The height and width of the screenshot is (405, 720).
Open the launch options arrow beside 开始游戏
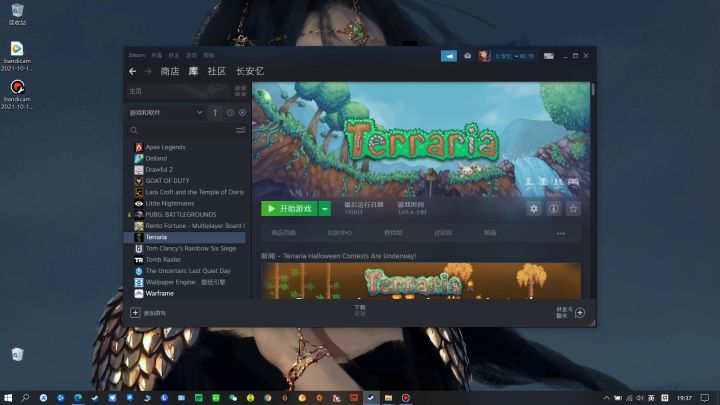pyautogui.click(x=325, y=209)
